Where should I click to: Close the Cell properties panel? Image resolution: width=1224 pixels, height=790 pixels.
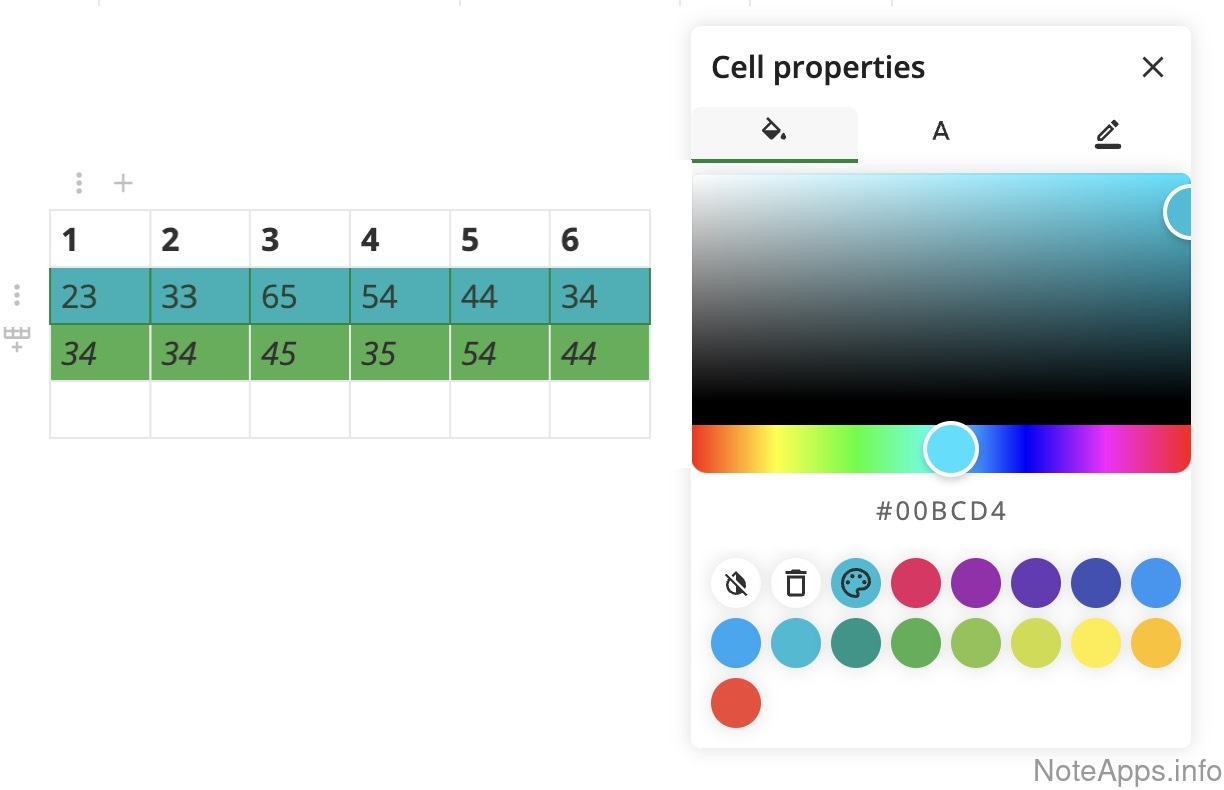1153,67
